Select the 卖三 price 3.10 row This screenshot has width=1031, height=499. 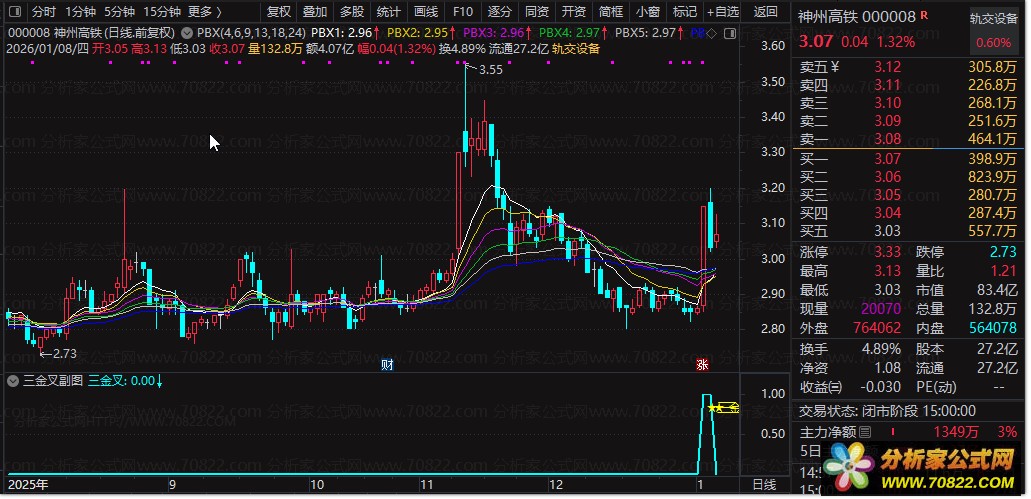909,103
